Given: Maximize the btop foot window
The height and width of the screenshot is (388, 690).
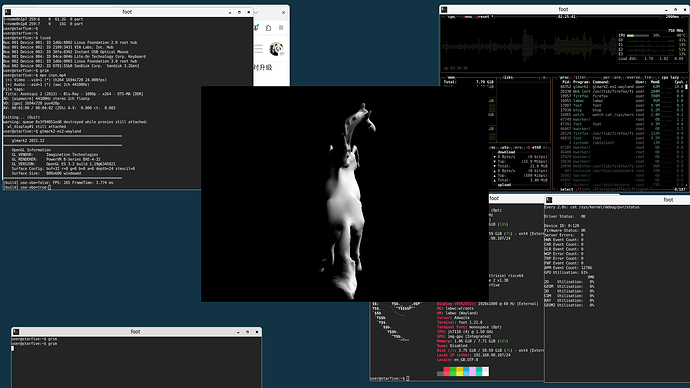Looking at the screenshot, I should [675, 9].
